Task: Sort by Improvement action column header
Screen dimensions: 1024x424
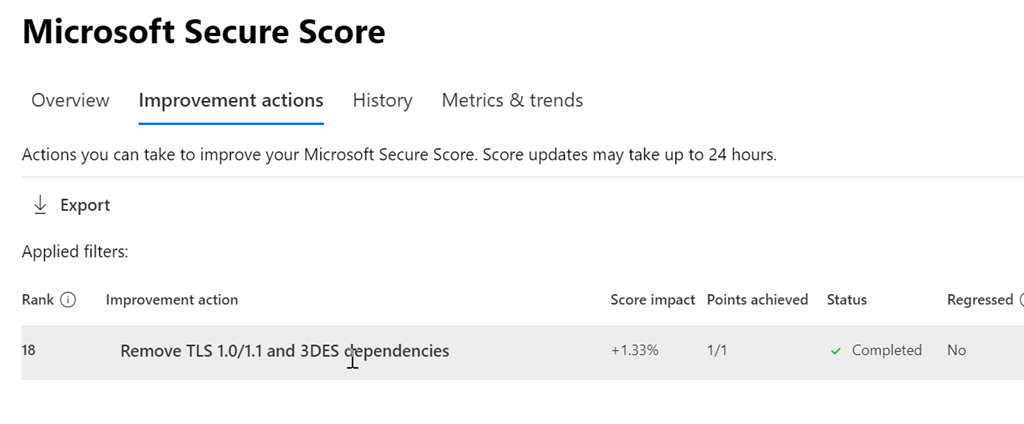Action: [172, 300]
